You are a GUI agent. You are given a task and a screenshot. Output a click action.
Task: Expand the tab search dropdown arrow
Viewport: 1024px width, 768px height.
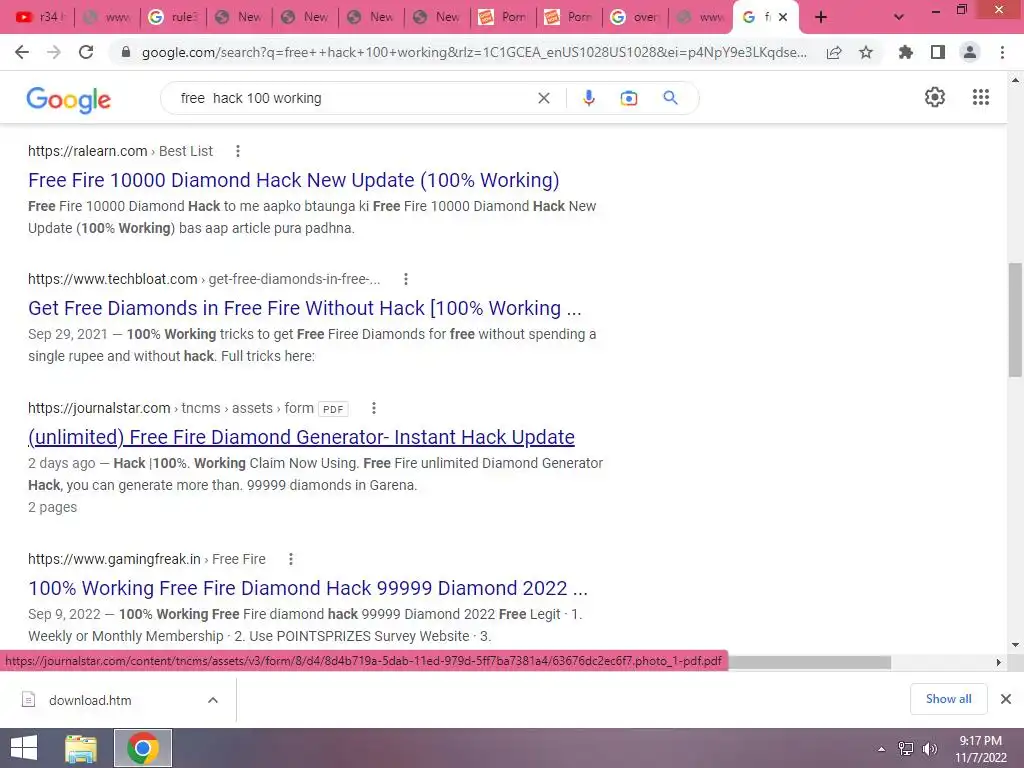click(x=899, y=17)
